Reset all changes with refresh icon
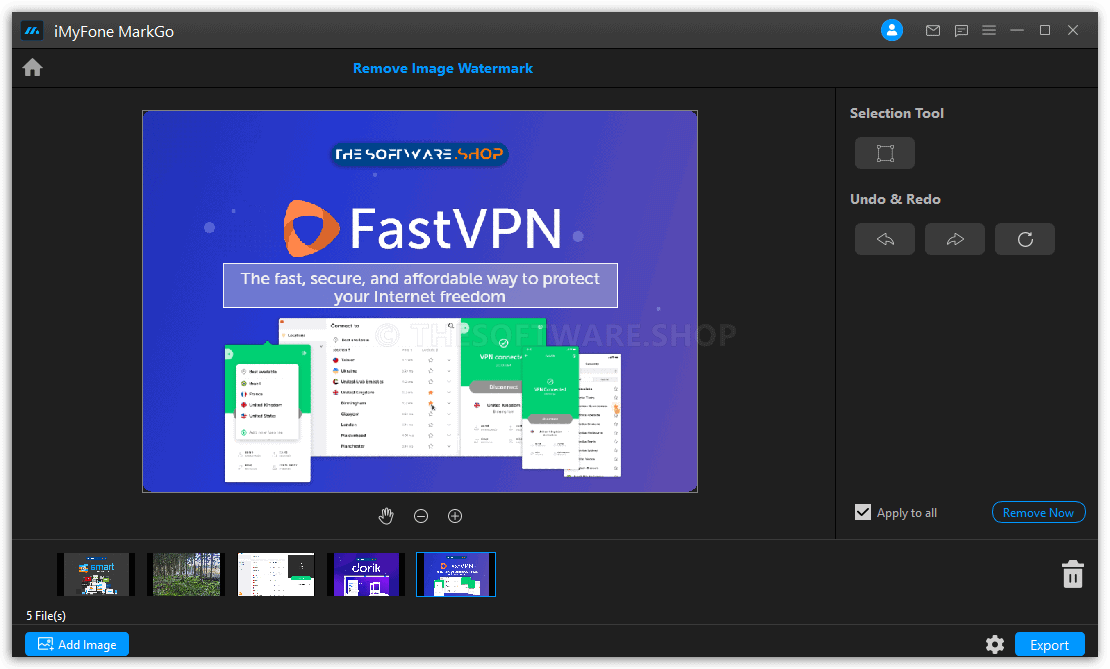The width and height of the screenshot is (1110, 669). coord(1025,239)
